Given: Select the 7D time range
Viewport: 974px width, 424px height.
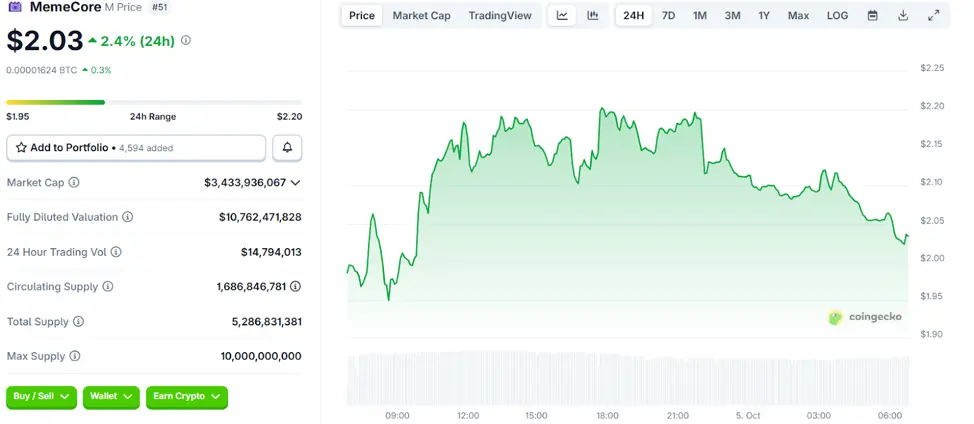Looking at the screenshot, I should pyautogui.click(x=668, y=16).
